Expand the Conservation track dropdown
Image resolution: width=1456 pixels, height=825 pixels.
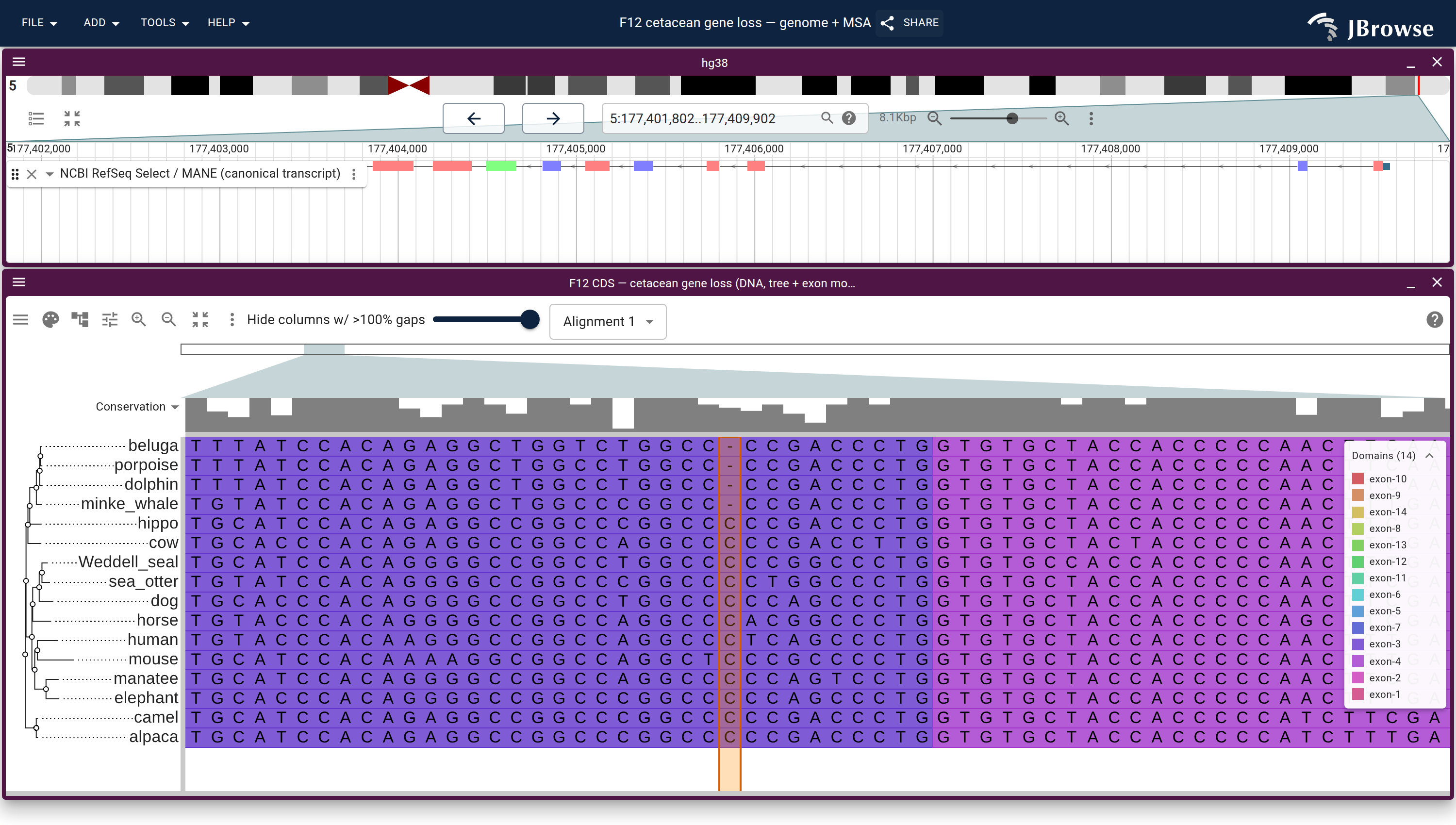point(175,407)
